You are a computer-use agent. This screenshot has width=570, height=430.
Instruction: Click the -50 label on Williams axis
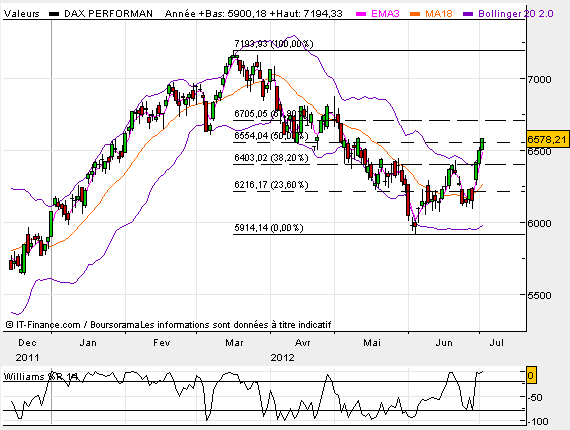535,397
